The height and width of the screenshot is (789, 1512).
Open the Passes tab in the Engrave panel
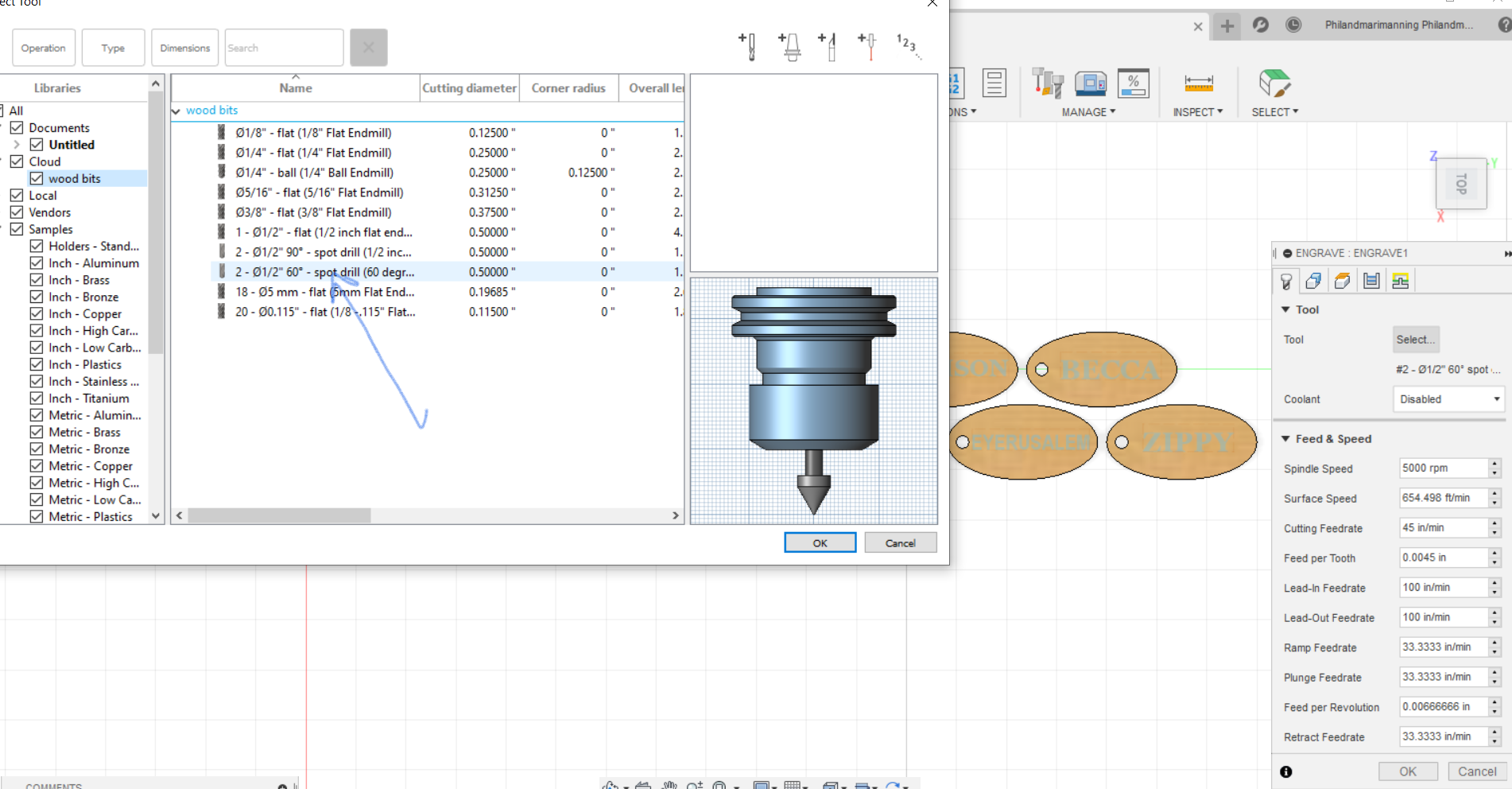(x=1370, y=280)
